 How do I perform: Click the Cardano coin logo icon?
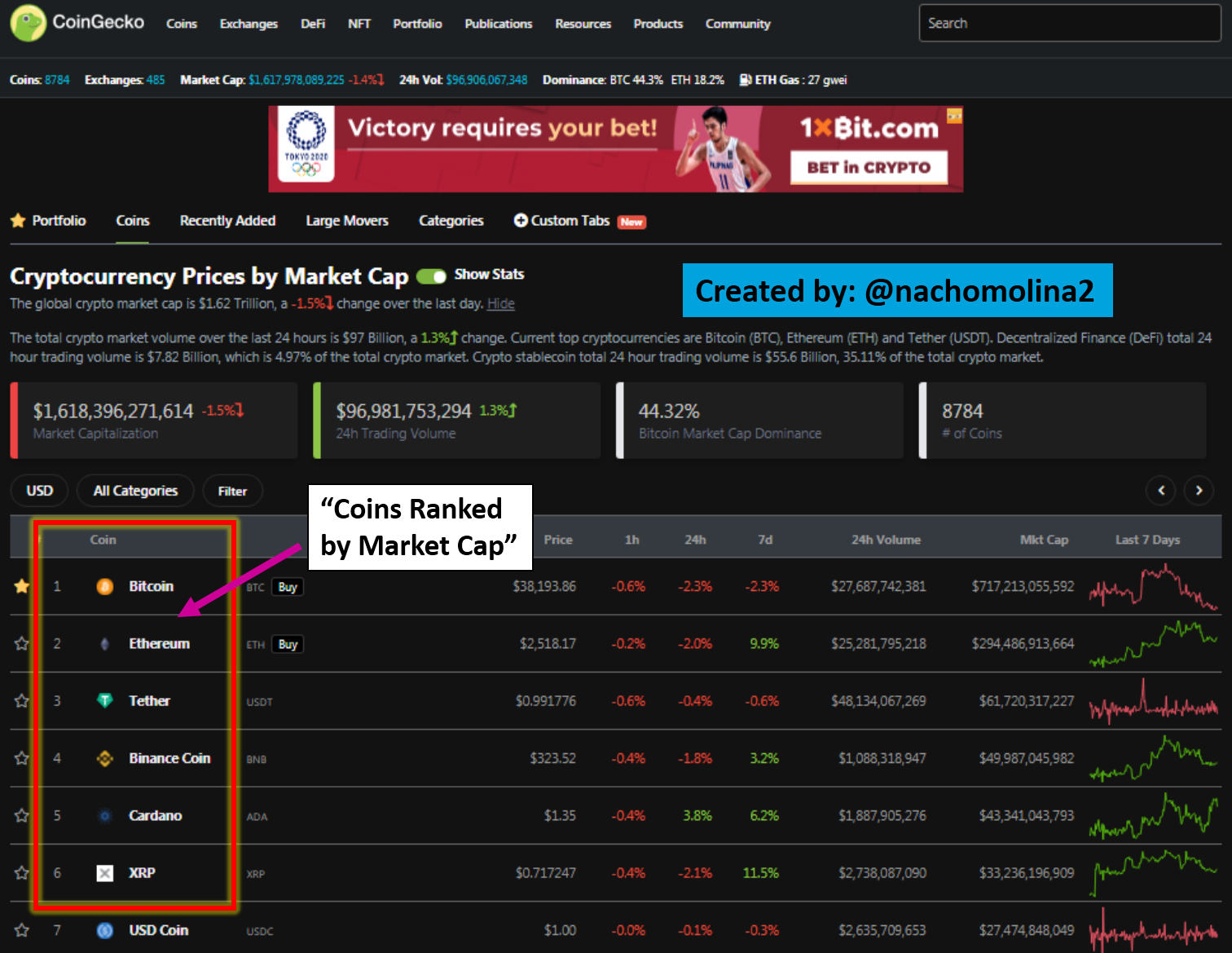click(105, 815)
